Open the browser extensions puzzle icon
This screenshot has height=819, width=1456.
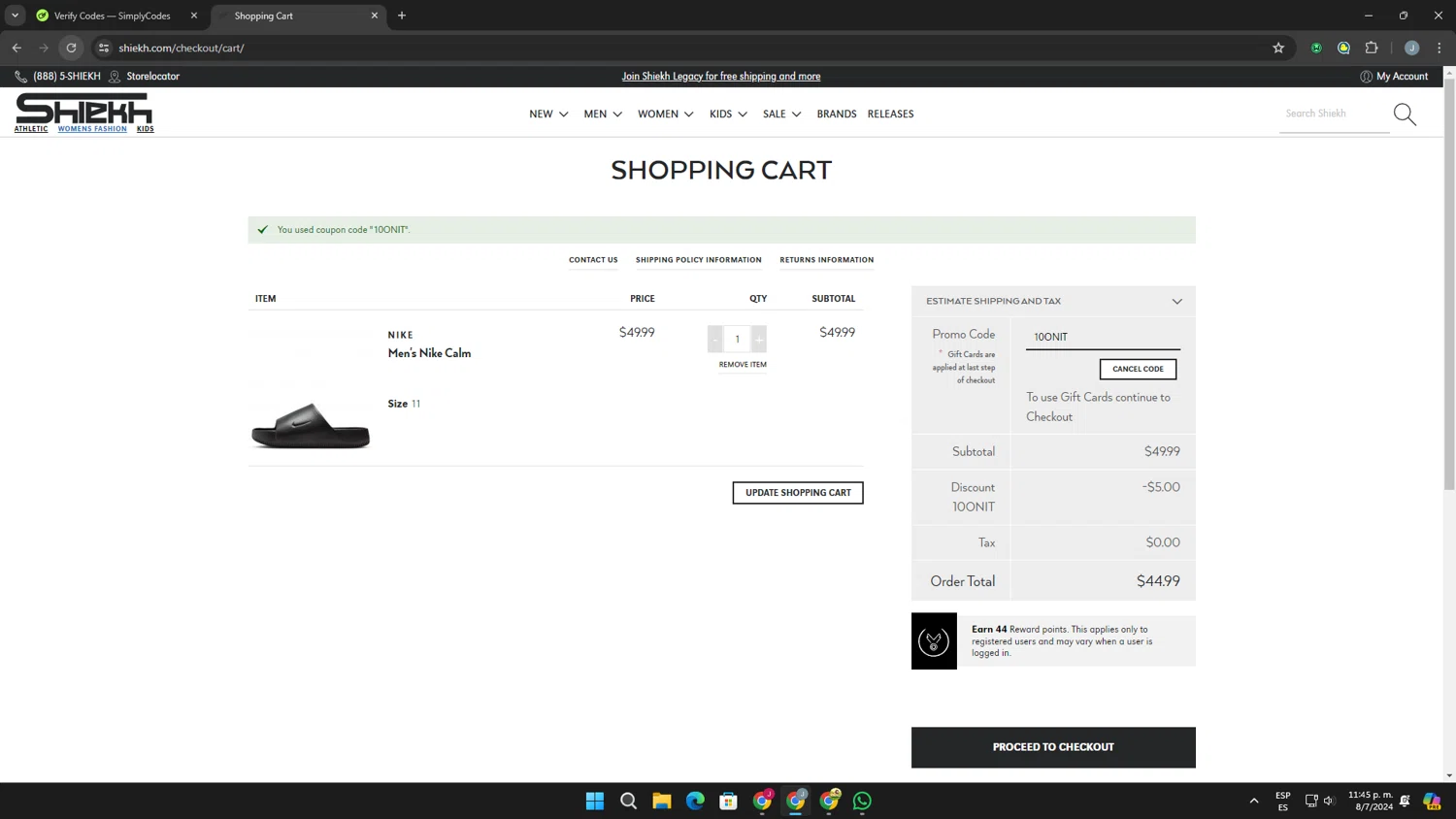point(1372,48)
